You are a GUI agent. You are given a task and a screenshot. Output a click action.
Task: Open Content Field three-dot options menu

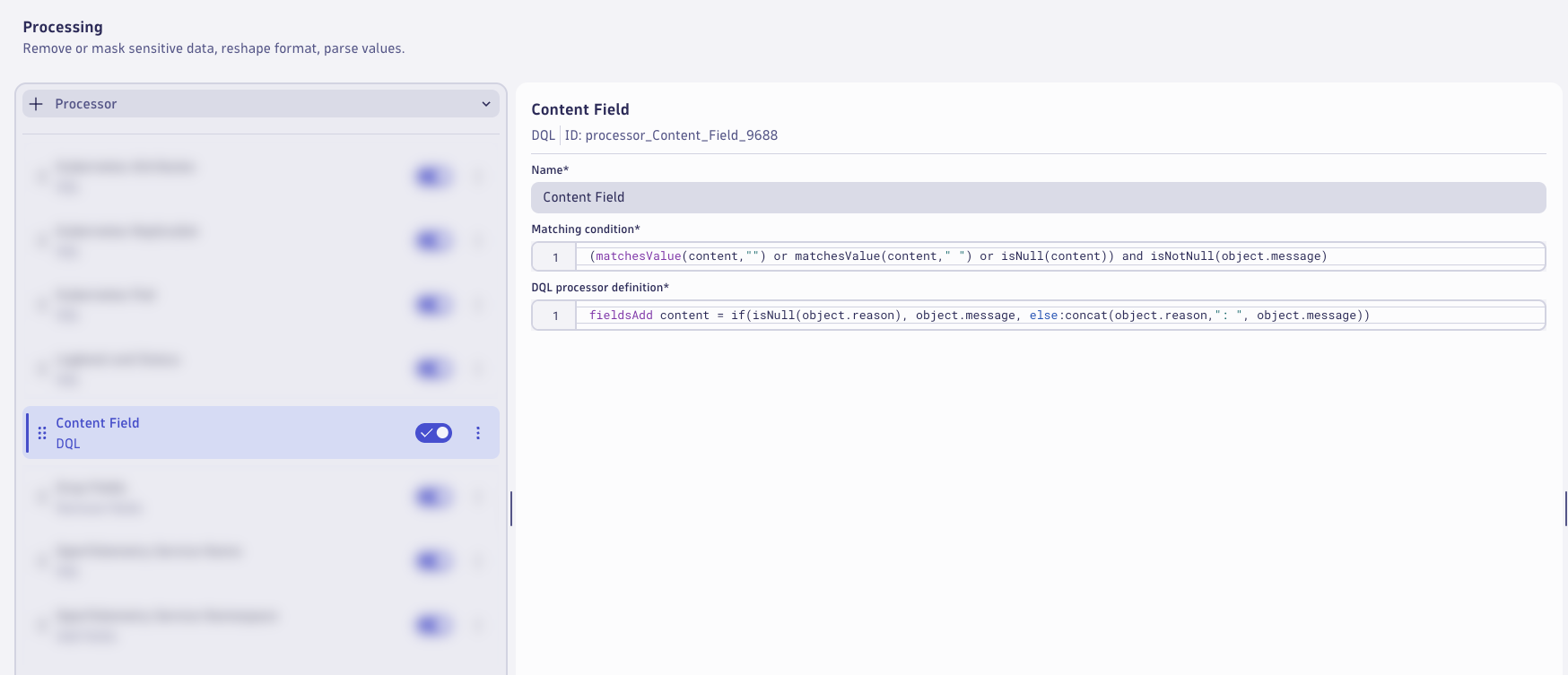point(478,433)
